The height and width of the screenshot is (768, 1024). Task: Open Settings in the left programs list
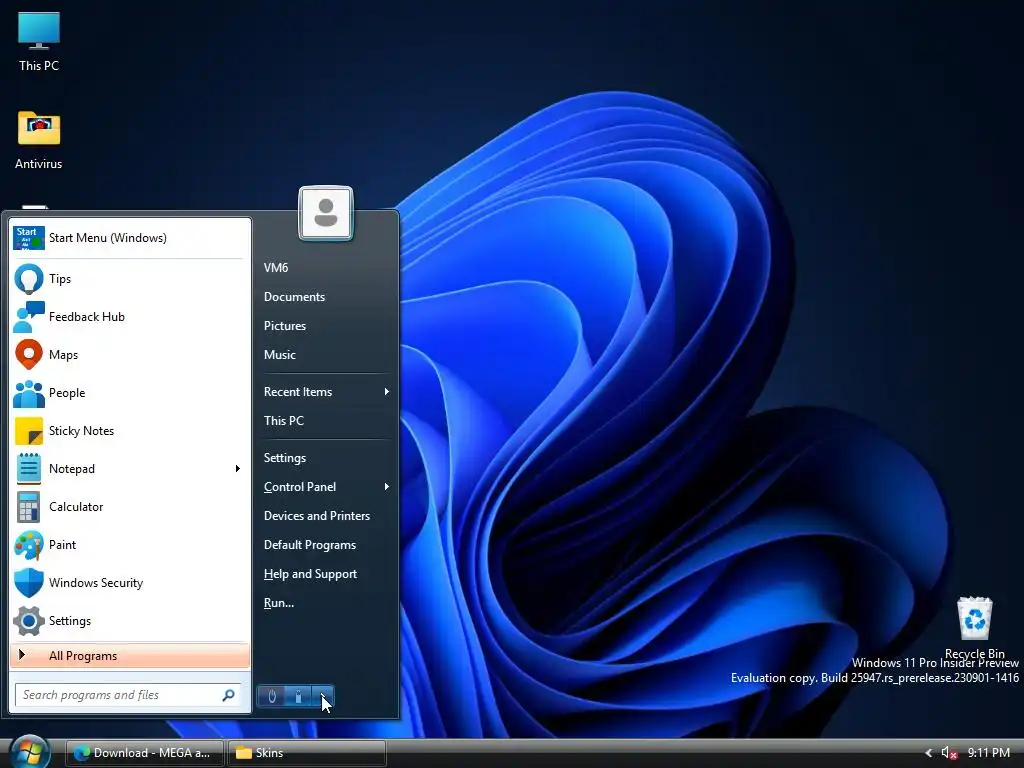130,620
